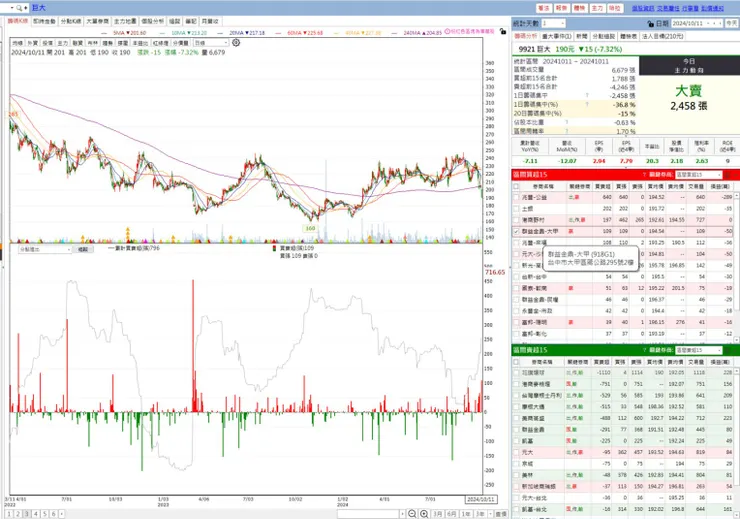Screen dimensions: 740x519
Task: Open the 法人目標(210元) tab
Action: (662, 36)
